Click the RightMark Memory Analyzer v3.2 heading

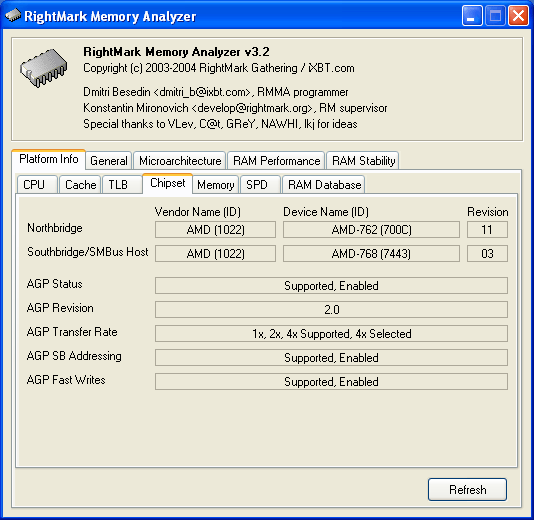[x=176, y=52]
